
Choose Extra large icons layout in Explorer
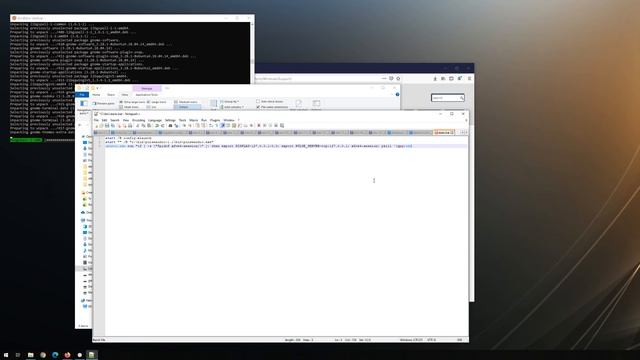pos(132,102)
